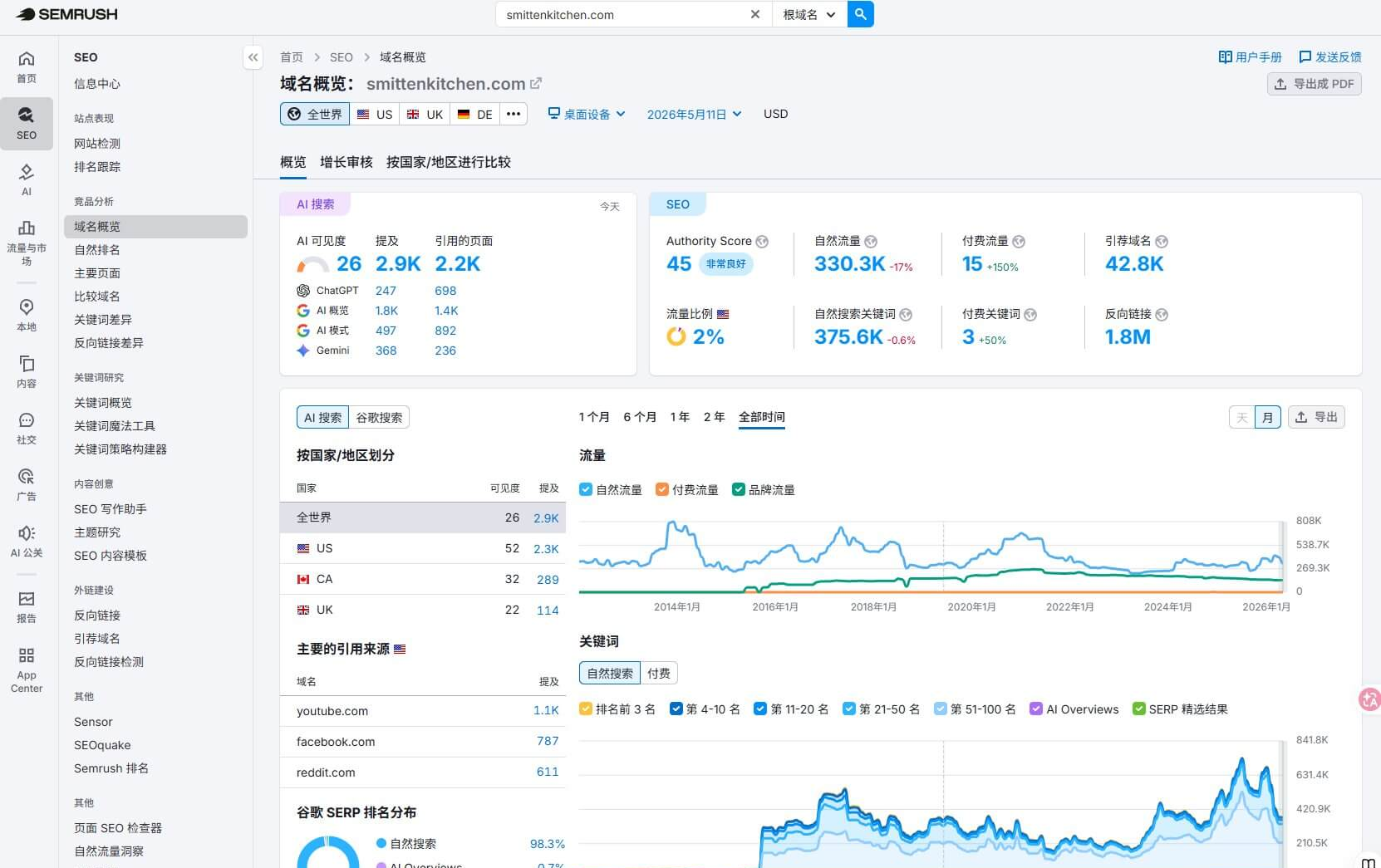Toggle 品牌流量 checkbox
This screenshot has height=868, width=1381.
click(738, 489)
